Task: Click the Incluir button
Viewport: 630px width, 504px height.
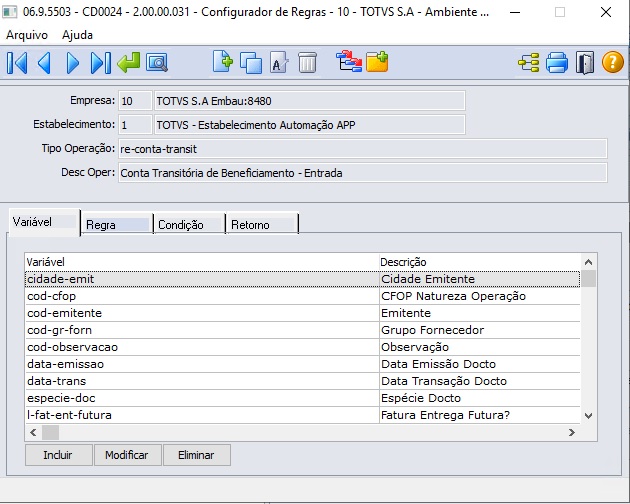Action: pyautogui.click(x=59, y=455)
